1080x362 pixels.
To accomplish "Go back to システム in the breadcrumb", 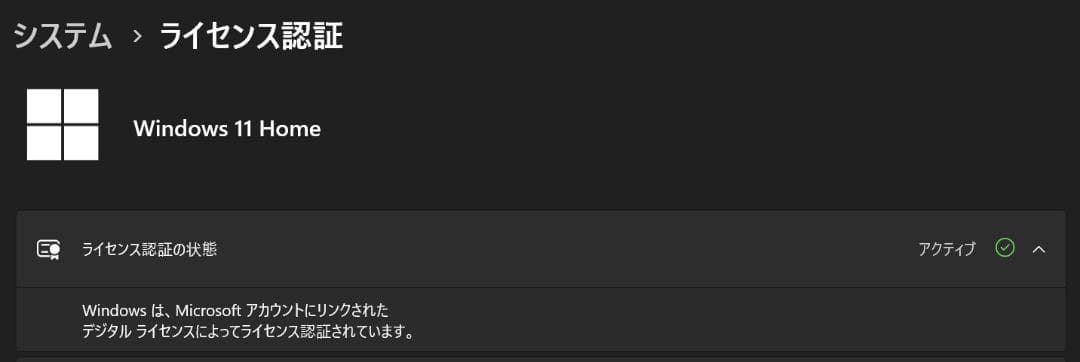I will coord(63,36).
